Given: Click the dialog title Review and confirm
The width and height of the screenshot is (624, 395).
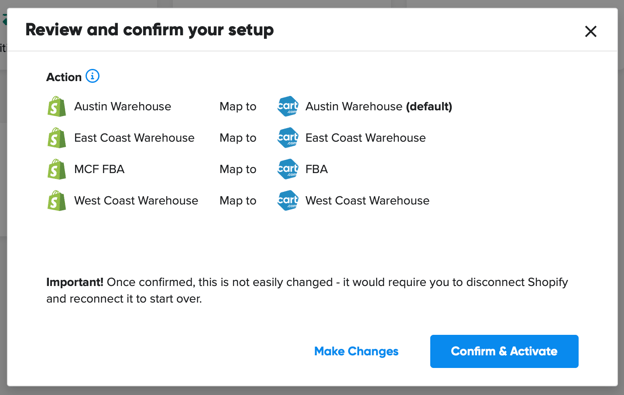Looking at the screenshot, I should (150, 30).
